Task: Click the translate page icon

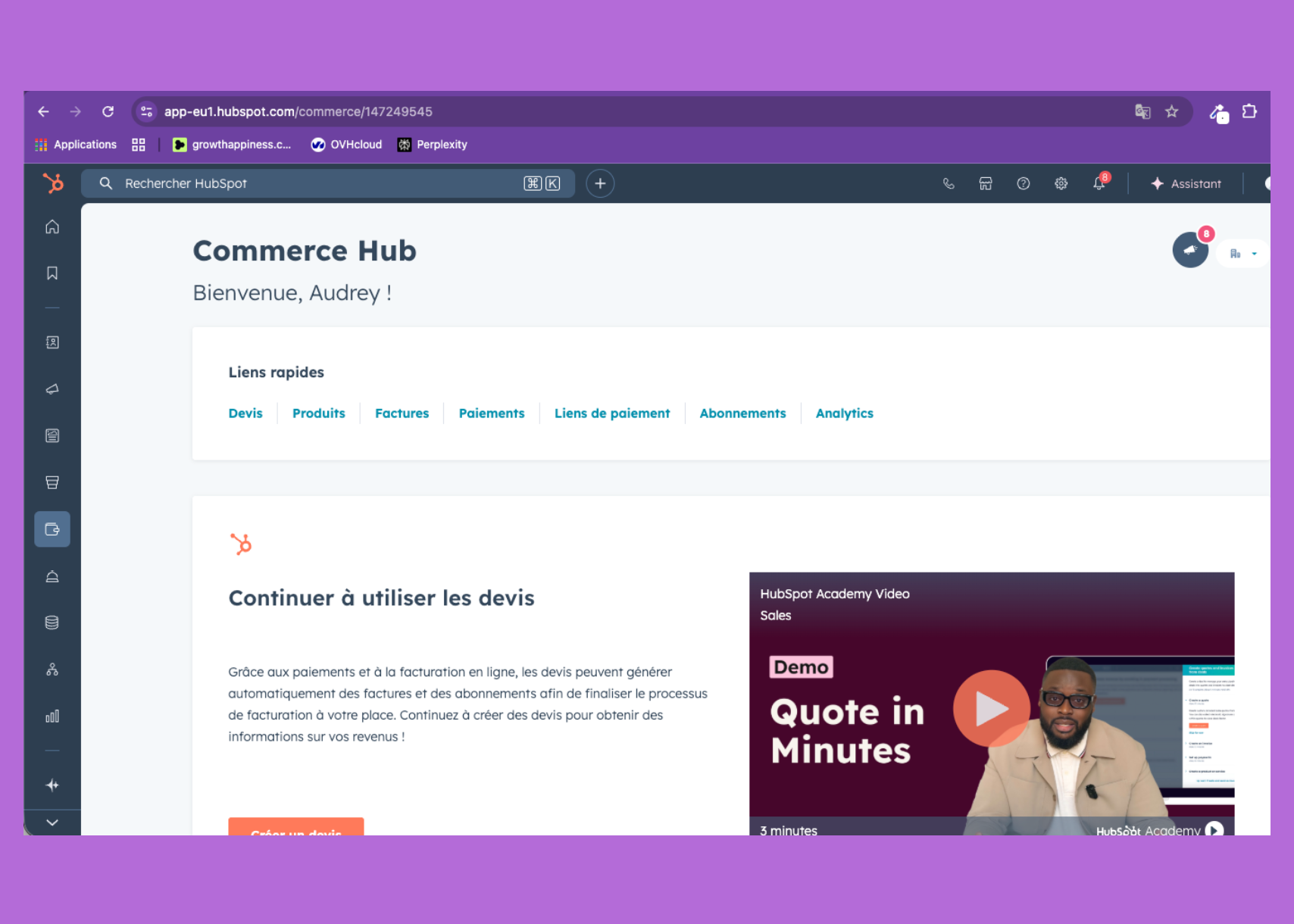Action: click(x=1142, y=111)
